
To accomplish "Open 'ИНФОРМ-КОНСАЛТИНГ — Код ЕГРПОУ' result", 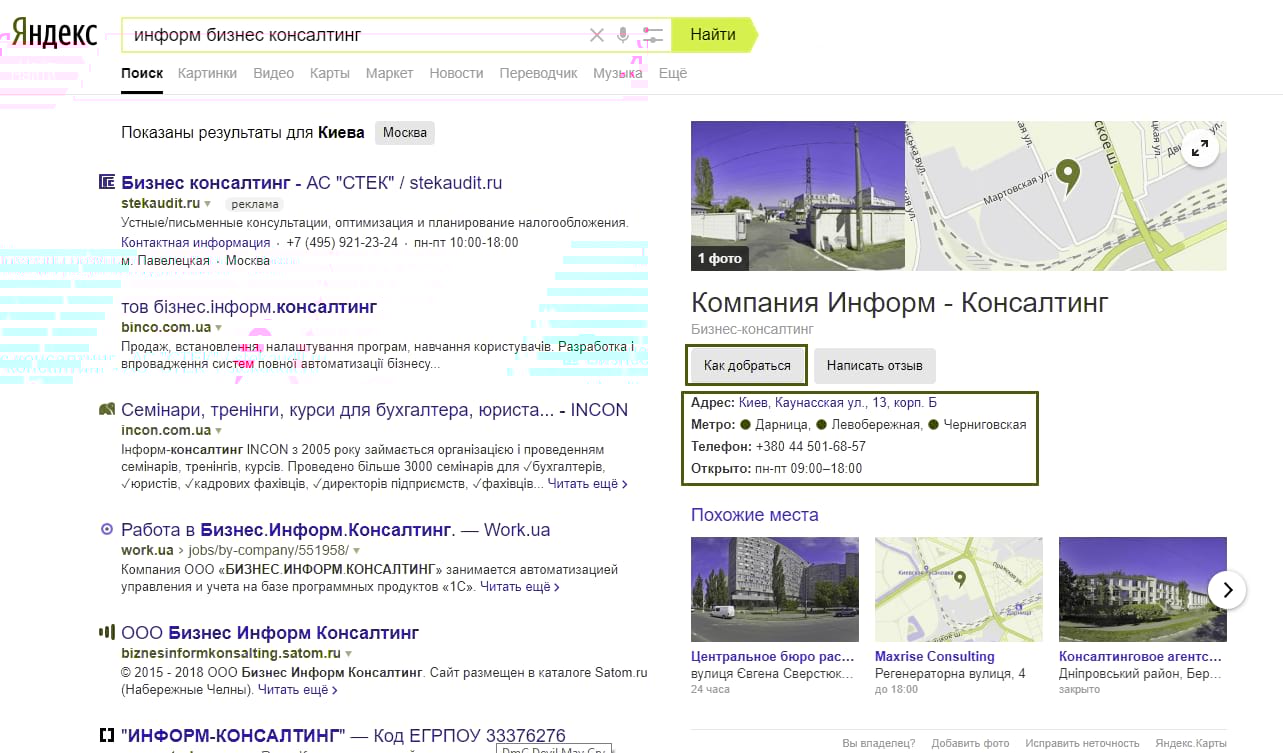I will coord(343,736).
